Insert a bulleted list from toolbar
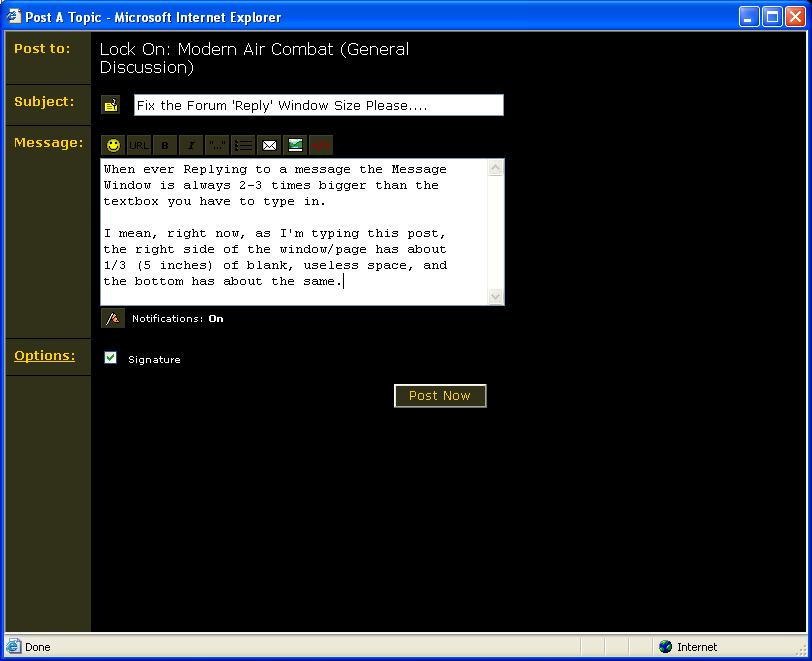Screen dimensions: 812x661 click(243, 145)
